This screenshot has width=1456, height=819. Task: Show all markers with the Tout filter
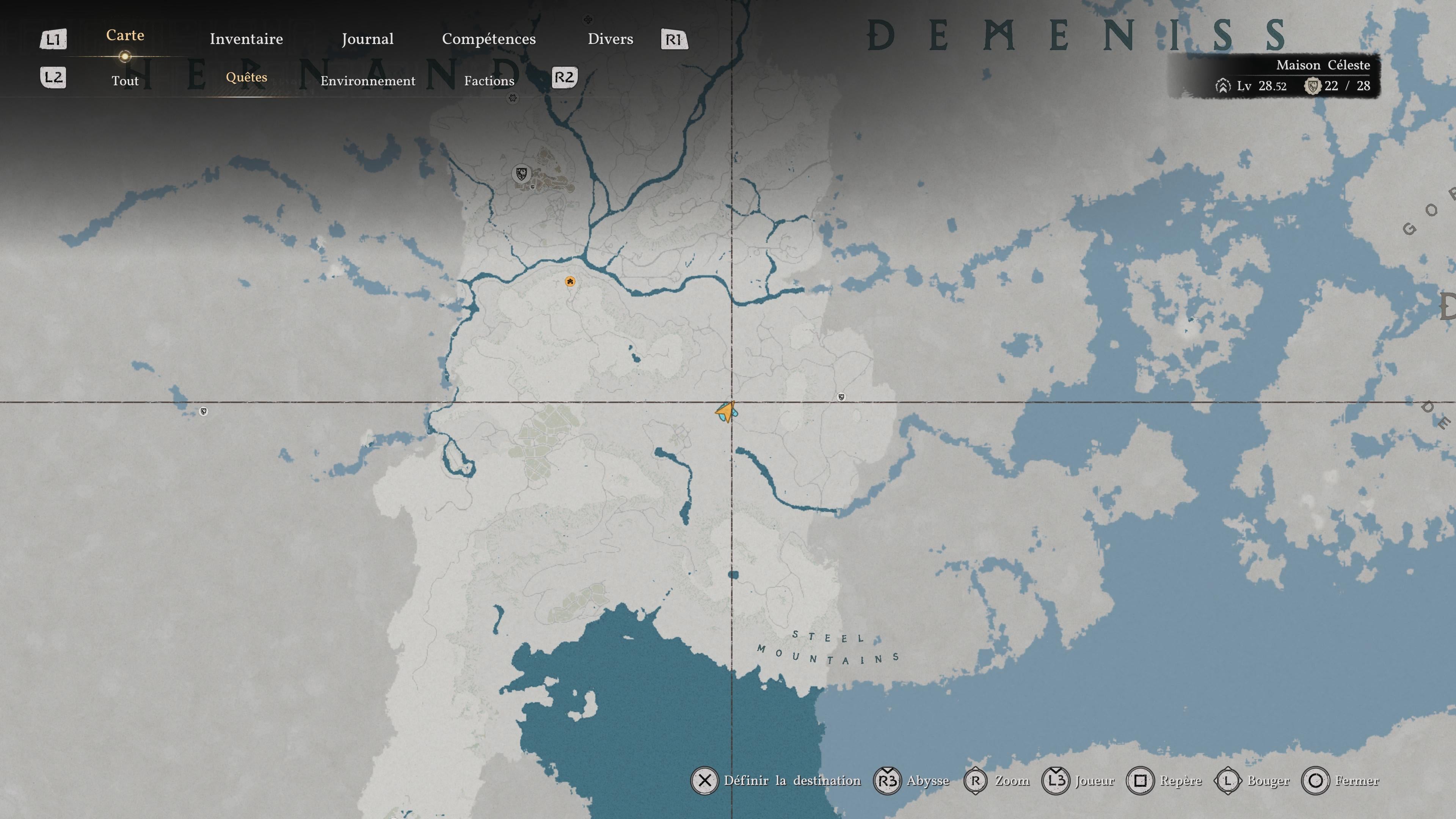coord(125,81)
